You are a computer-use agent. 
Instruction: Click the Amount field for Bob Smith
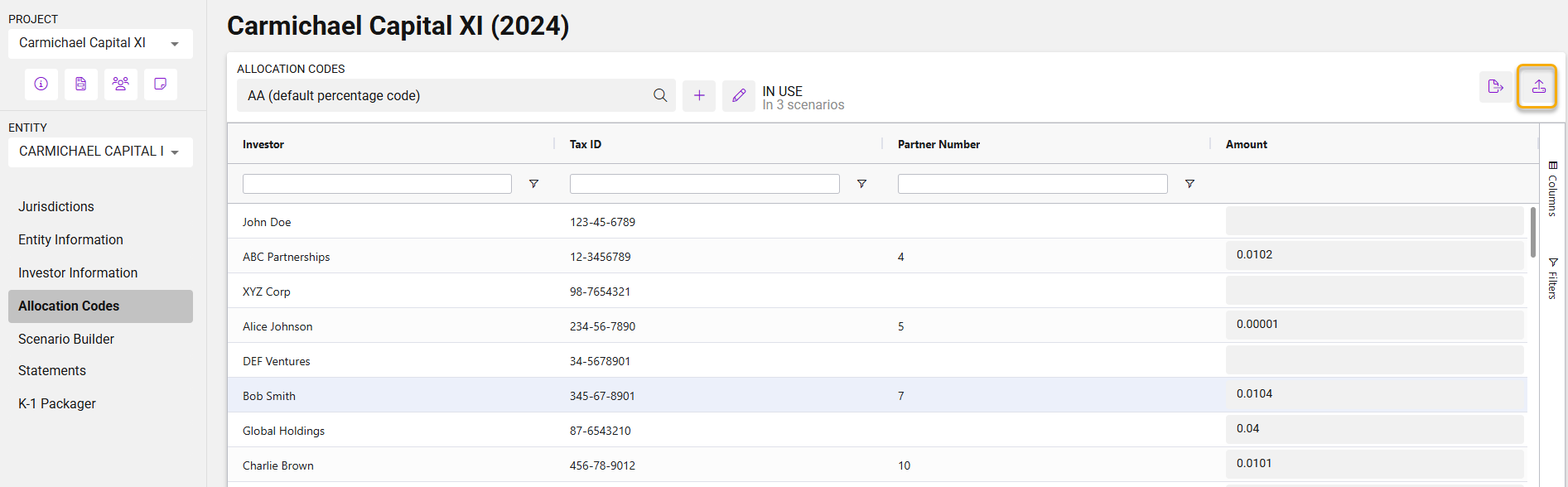(x=1373, y=394)
